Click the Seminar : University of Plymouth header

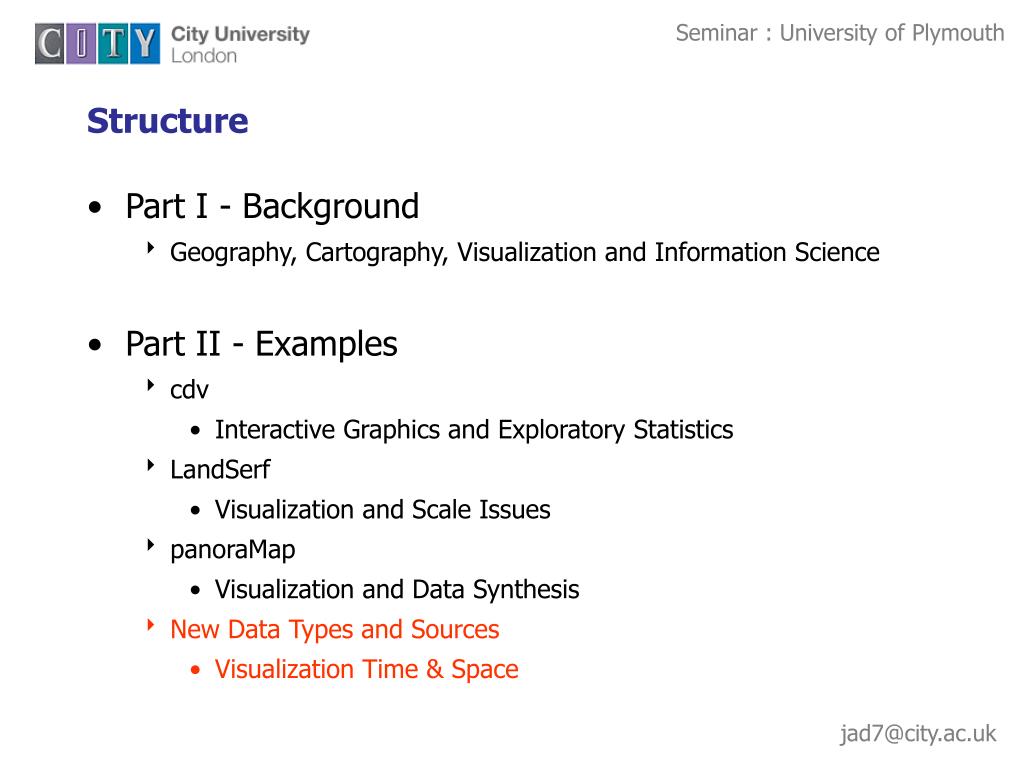click(840, 33)
